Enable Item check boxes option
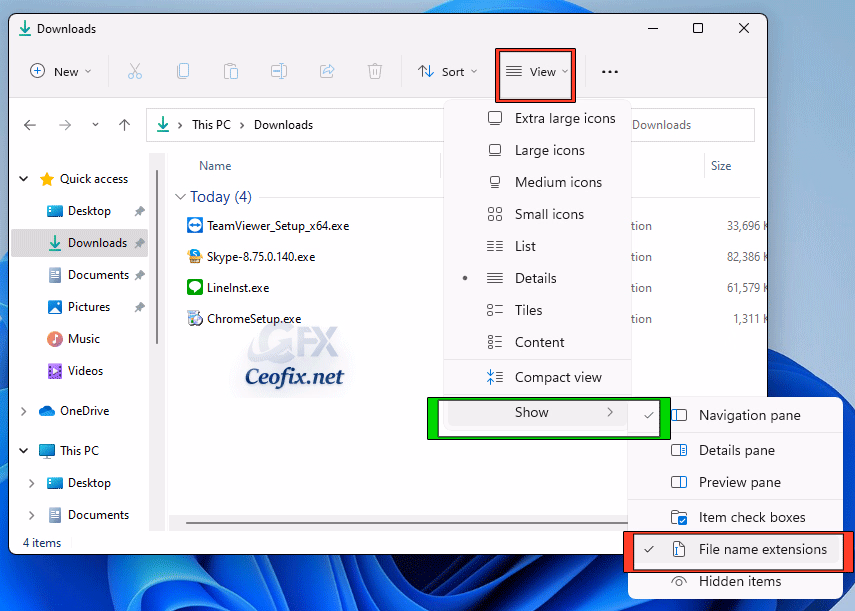Viewport: 855px width, 611px height. coord(751,517)
